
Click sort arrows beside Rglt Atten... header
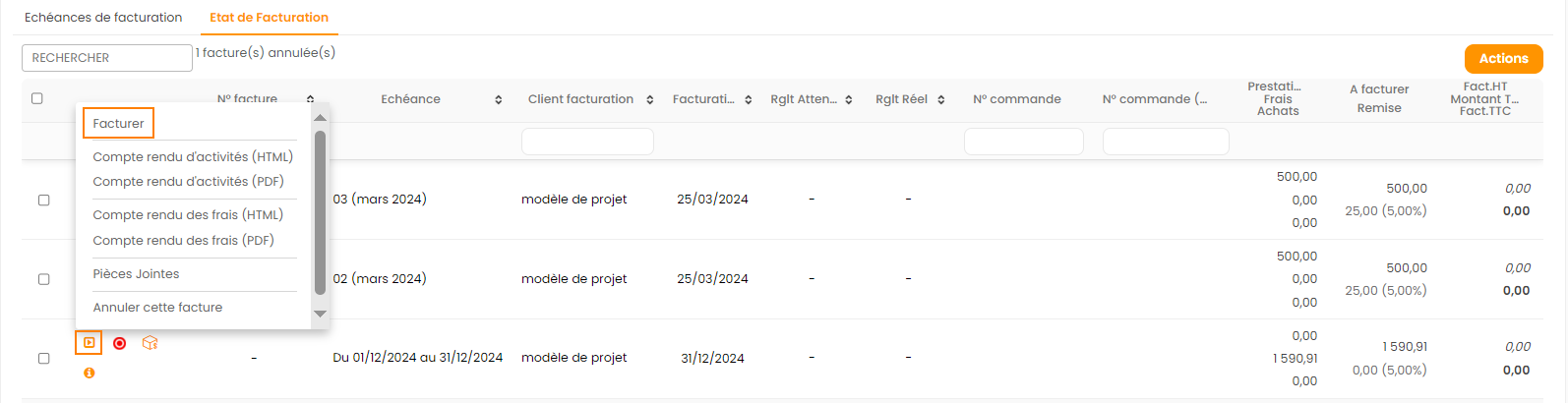click(x=849, y=100)
